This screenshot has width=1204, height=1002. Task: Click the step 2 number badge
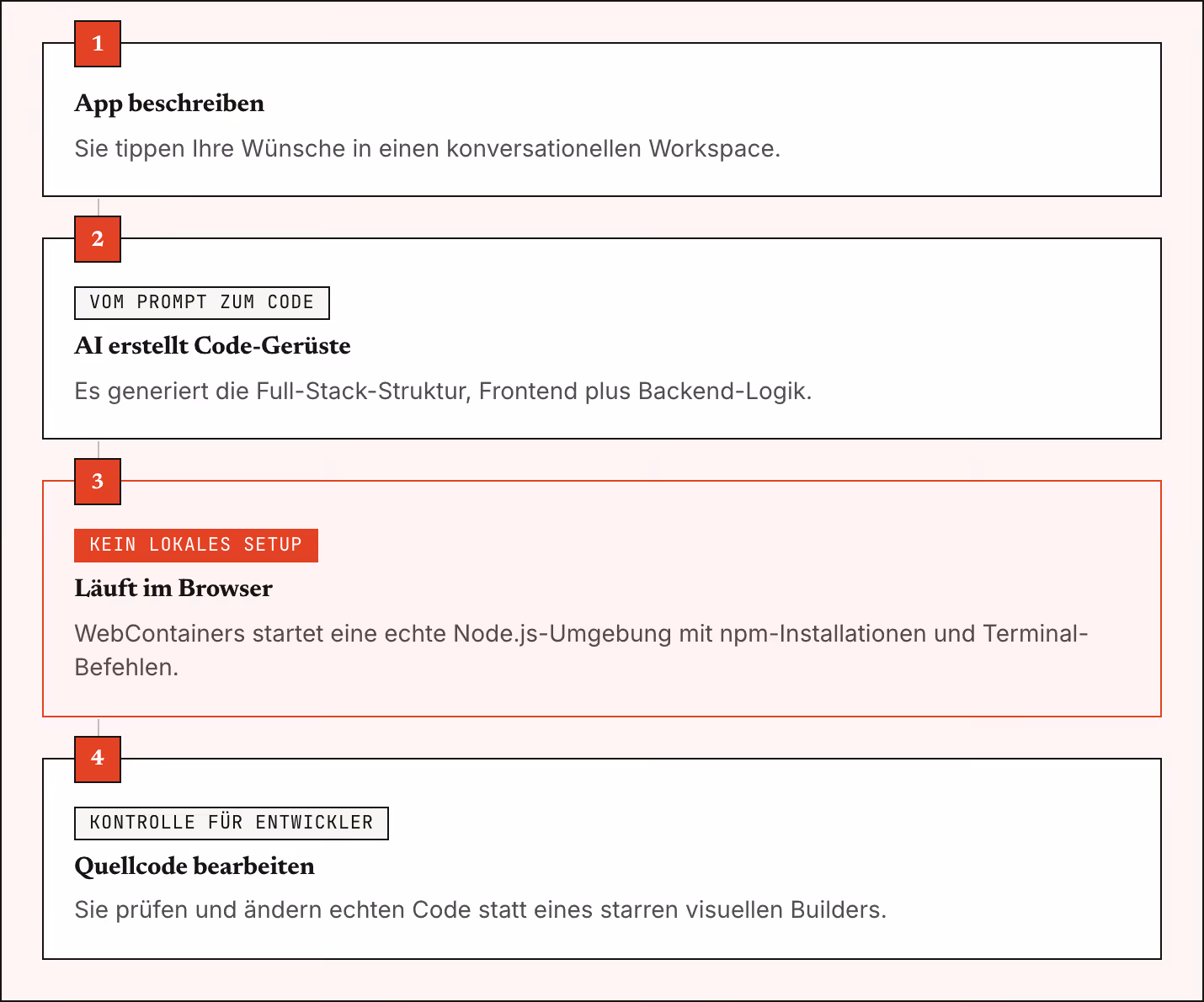[x=98, y=239]
